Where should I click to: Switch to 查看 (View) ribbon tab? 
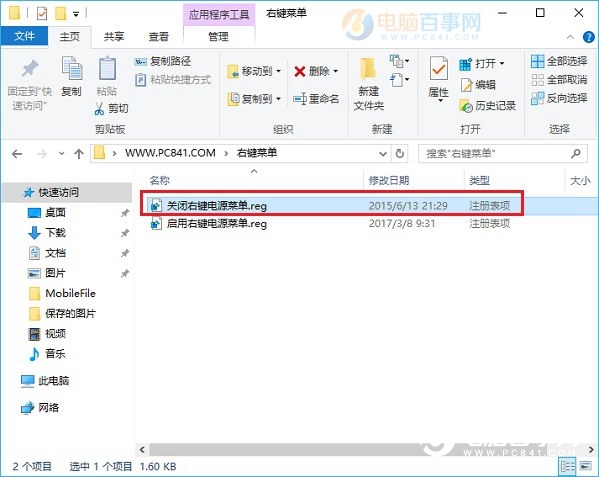(159, 37)
